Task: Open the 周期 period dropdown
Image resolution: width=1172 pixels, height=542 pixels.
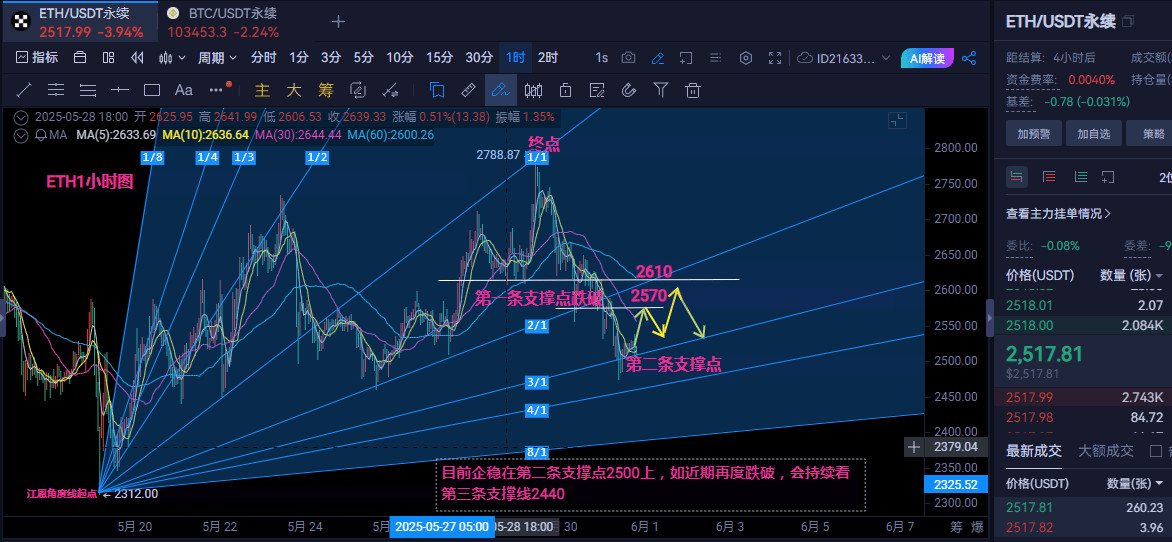Action: click(217, 58)
